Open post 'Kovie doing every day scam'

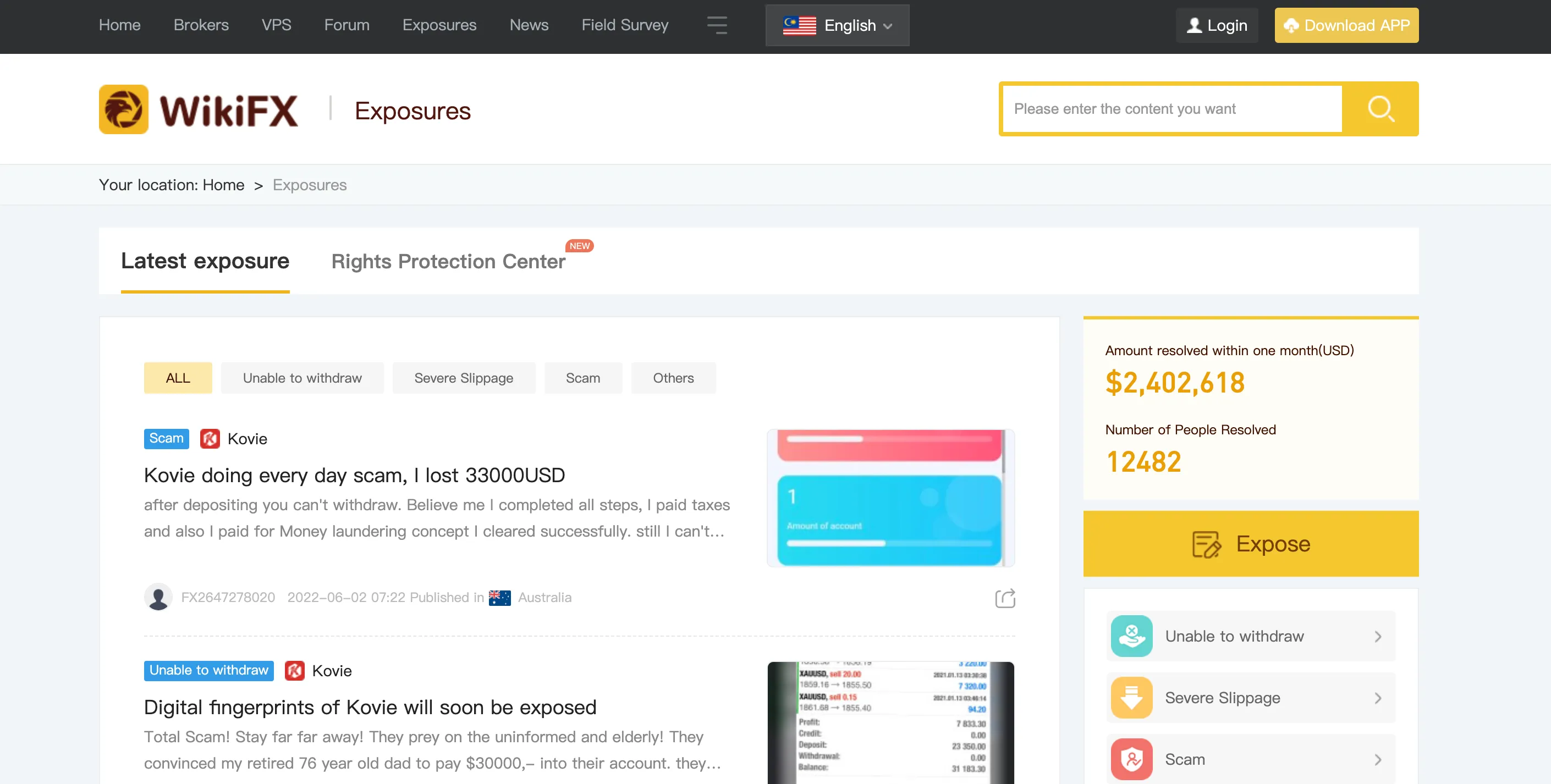[x=355, y=476]
